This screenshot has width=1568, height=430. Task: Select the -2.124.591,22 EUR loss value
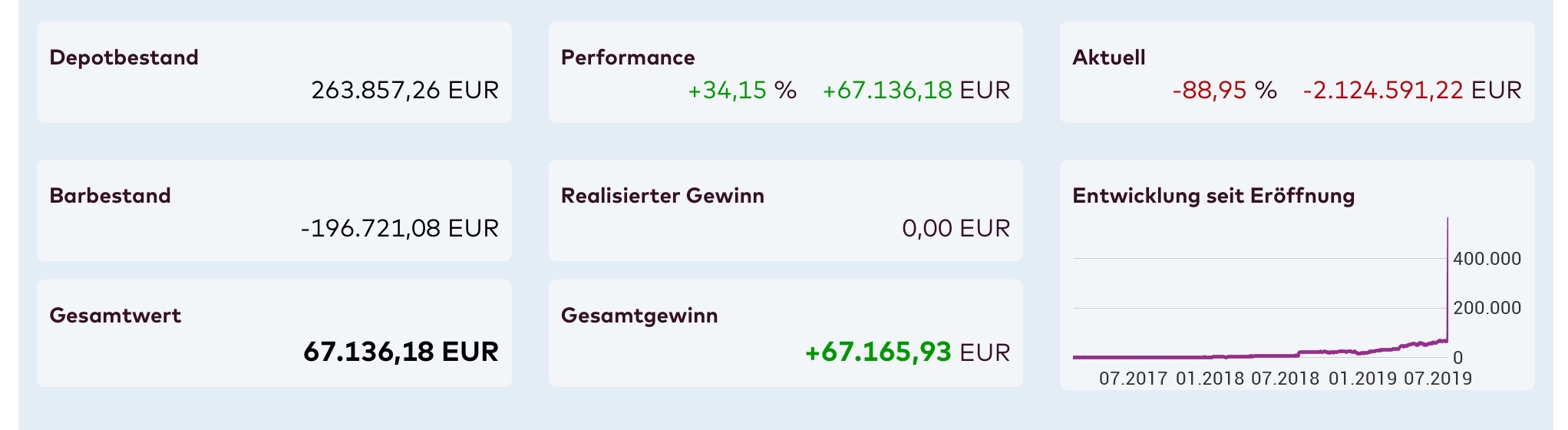(1411, 91)
